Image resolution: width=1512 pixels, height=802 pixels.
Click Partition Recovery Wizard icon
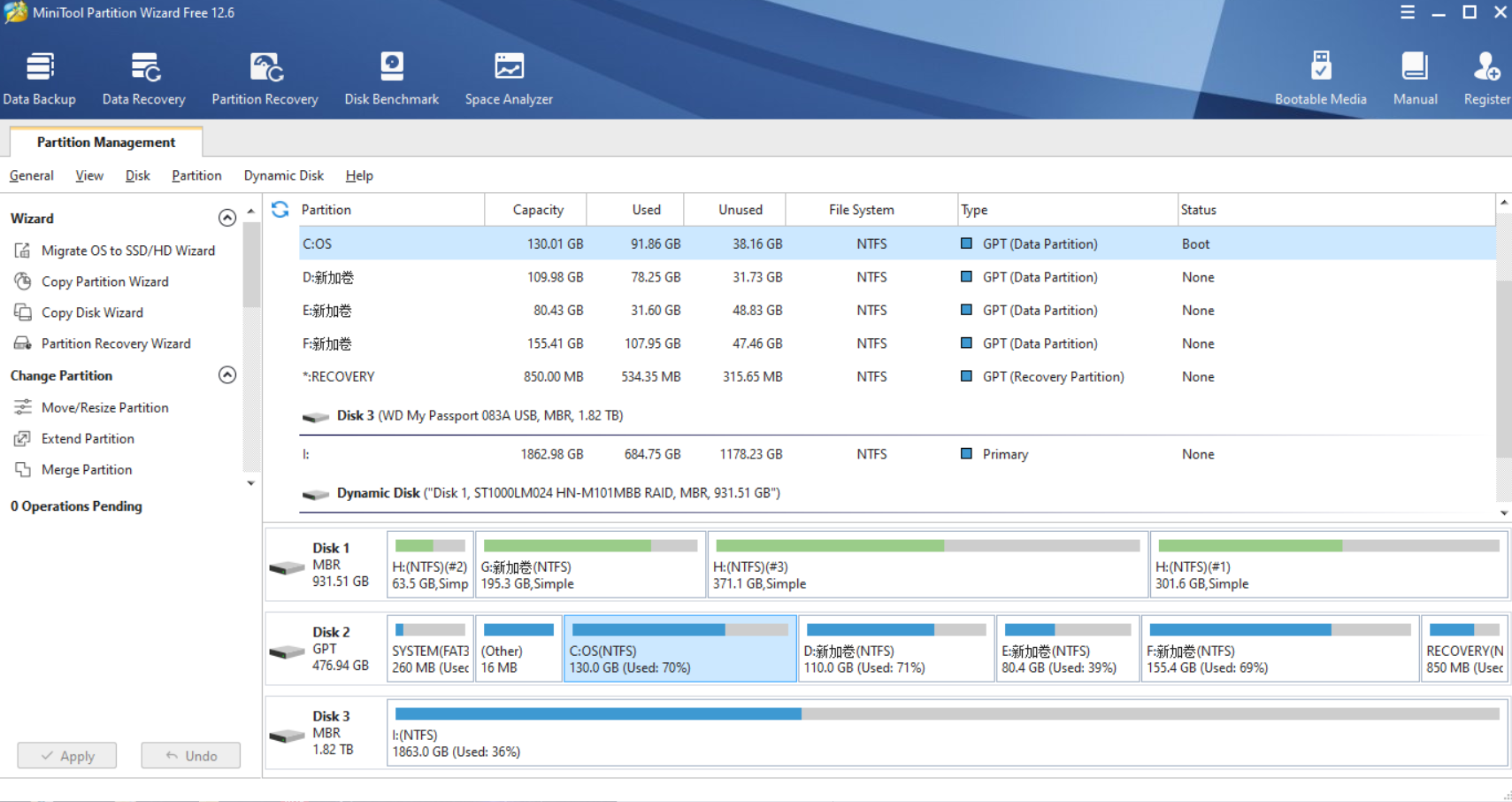click(23, 343)
